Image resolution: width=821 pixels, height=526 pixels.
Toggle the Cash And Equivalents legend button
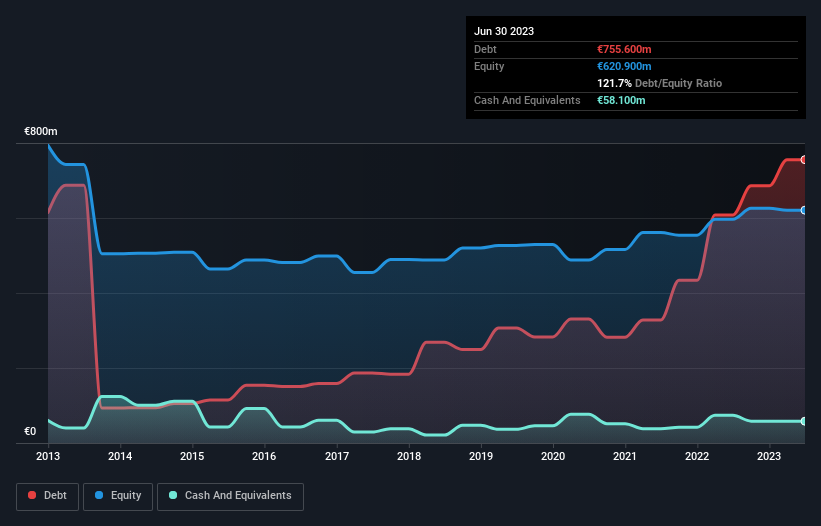click(x=230, y=496)
